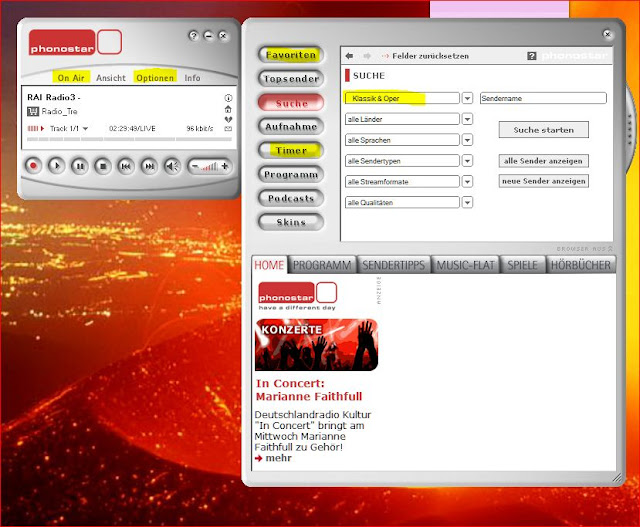Click the 96 kbit/s bitrate value
The image size is (640, 527).
click(x=200, y=129)
